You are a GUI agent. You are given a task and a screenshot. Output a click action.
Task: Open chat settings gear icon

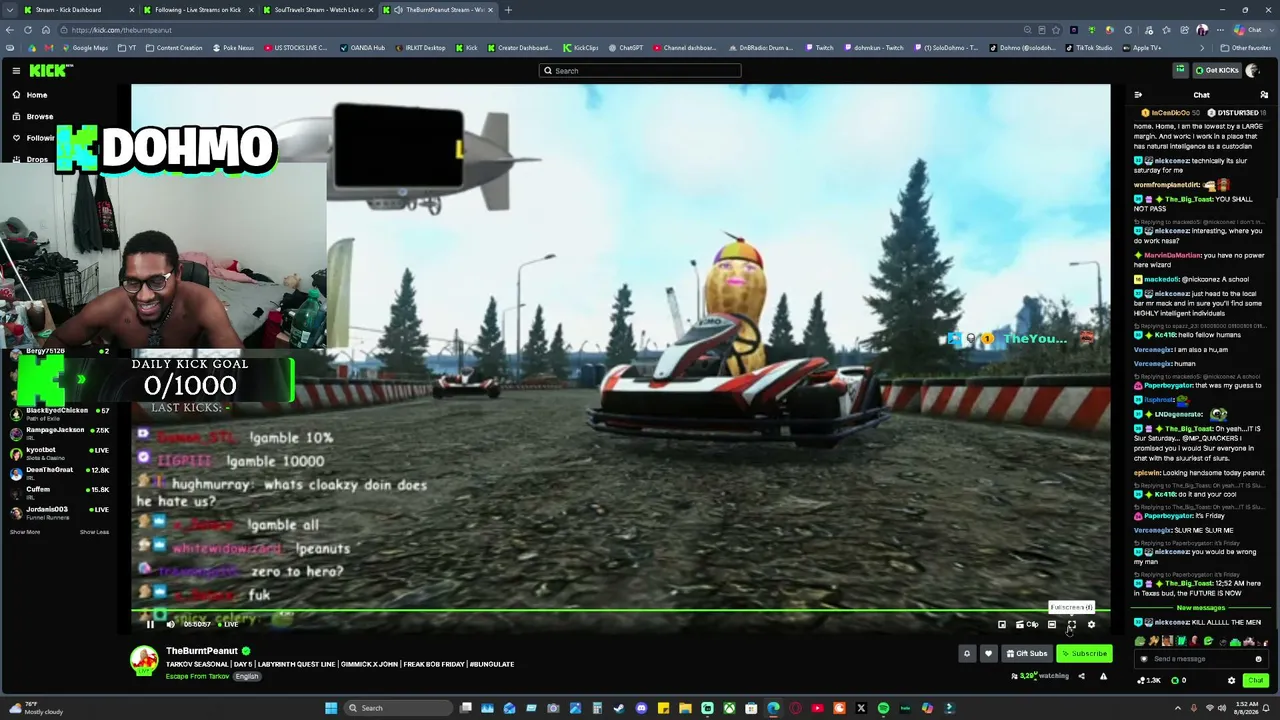coord(1231,680)
